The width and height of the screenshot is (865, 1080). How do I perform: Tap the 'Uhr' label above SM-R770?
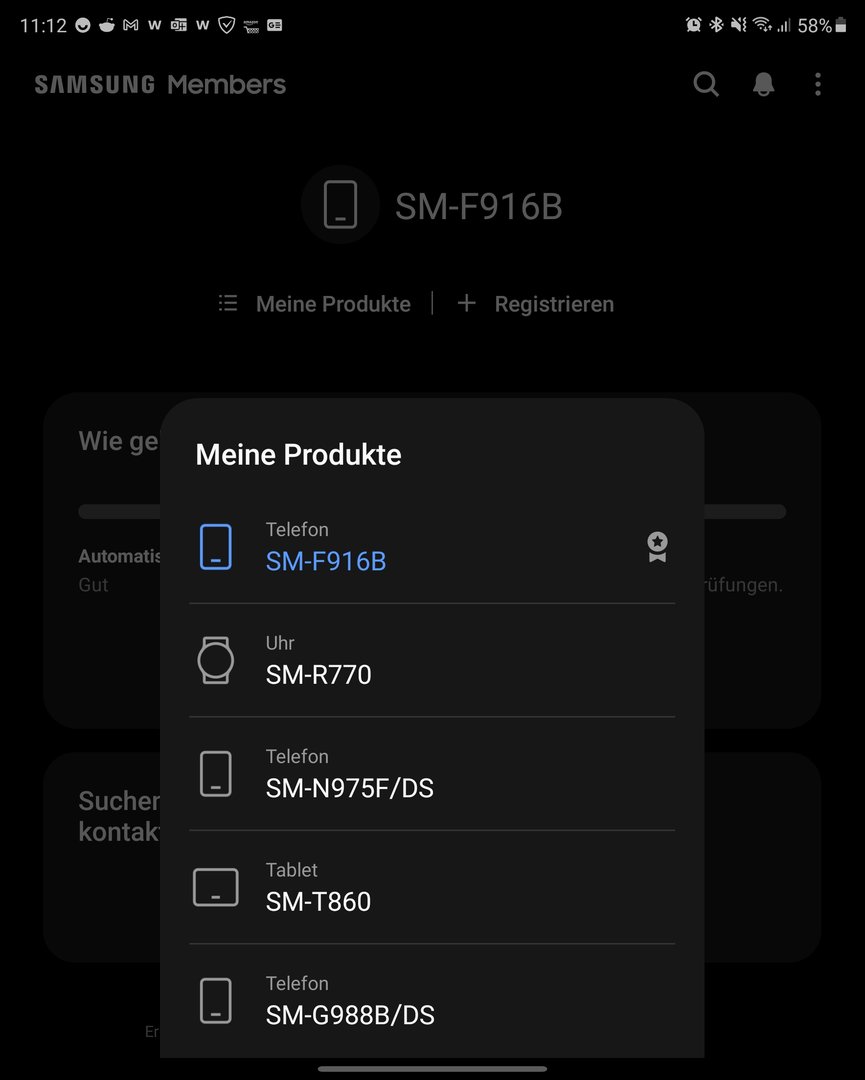[x=280, y=643]
